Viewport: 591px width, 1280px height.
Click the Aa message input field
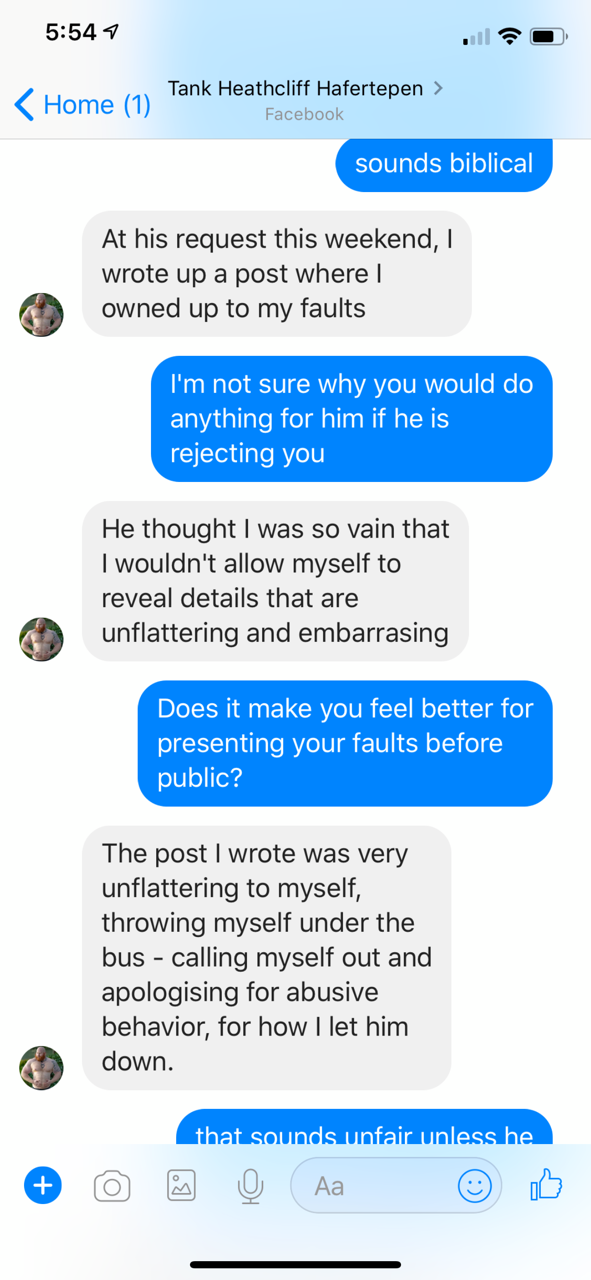(395, 1186)
